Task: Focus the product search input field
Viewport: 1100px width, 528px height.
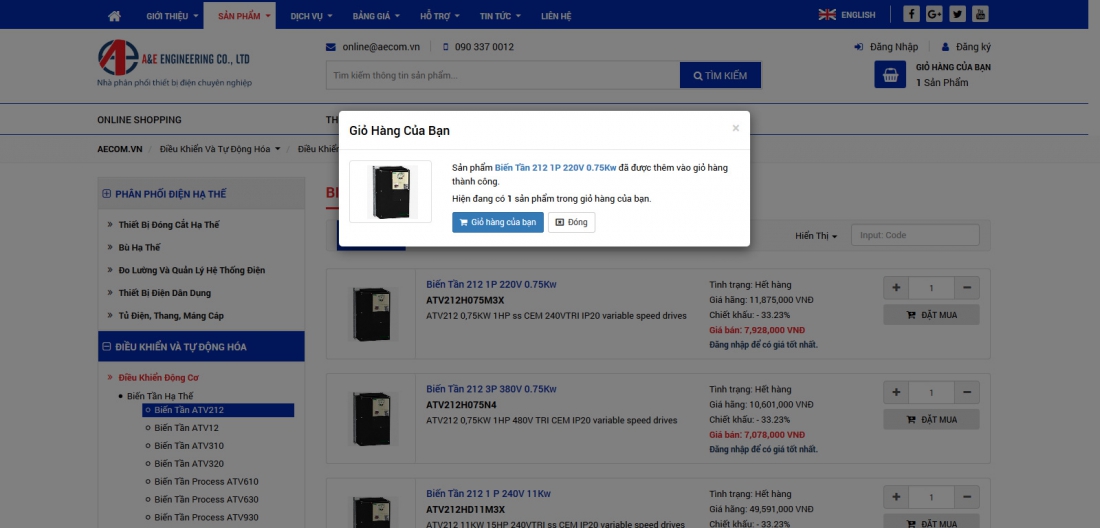Action: pyautogui.click(x=502, y=75)
